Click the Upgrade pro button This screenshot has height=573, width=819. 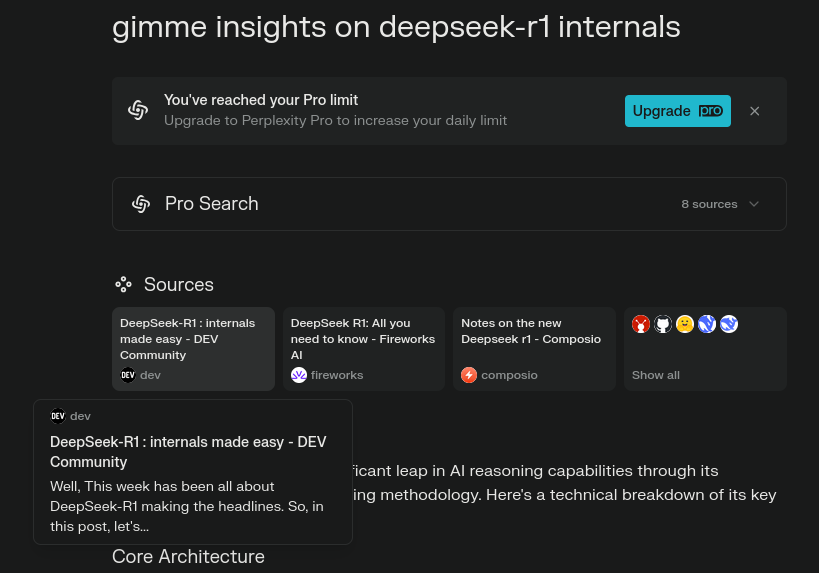point(677,111)
